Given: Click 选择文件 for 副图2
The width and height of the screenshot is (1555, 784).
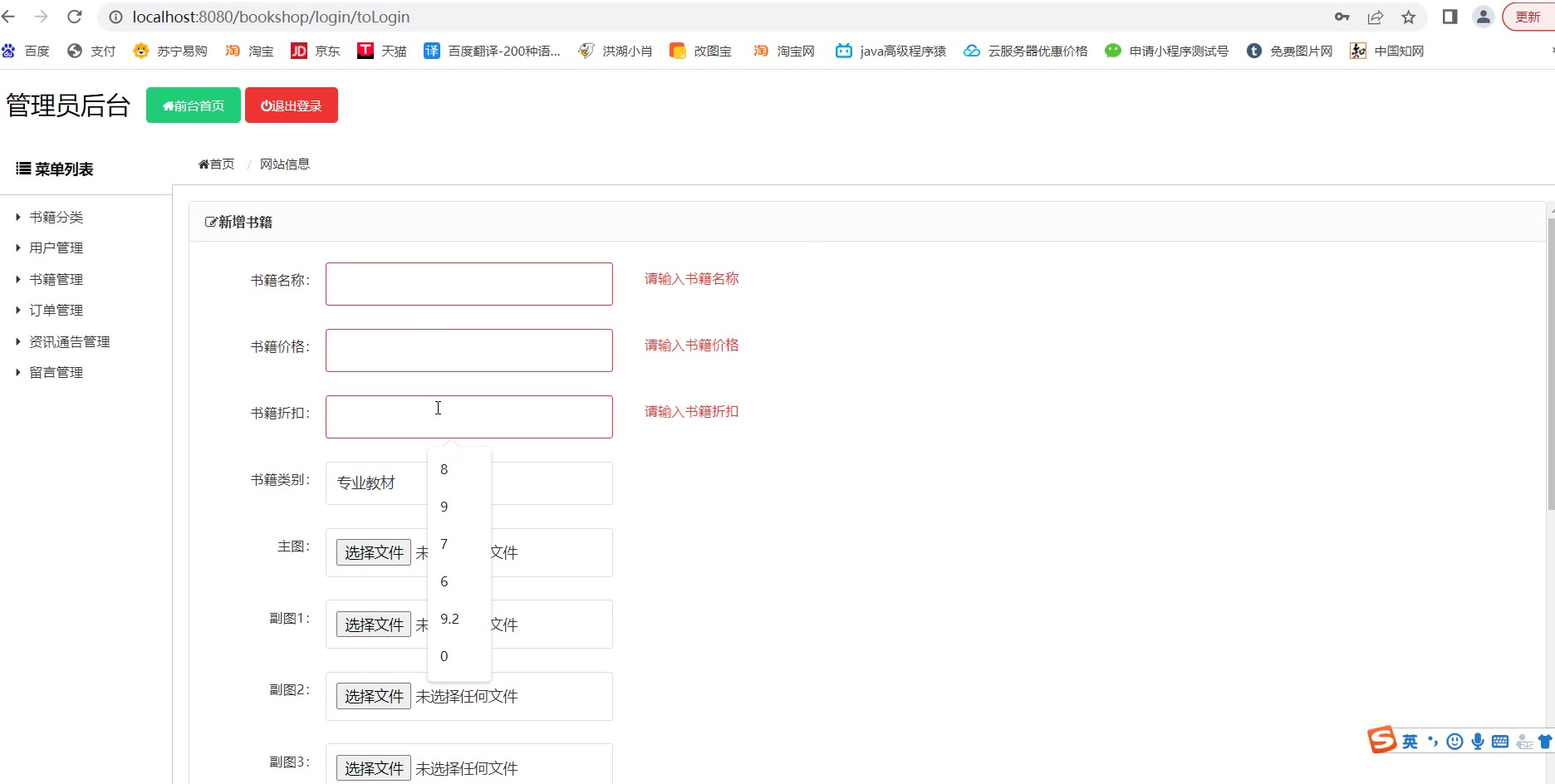Looking at the screenshot, I should pyautogui.click(x=374, y=697).
